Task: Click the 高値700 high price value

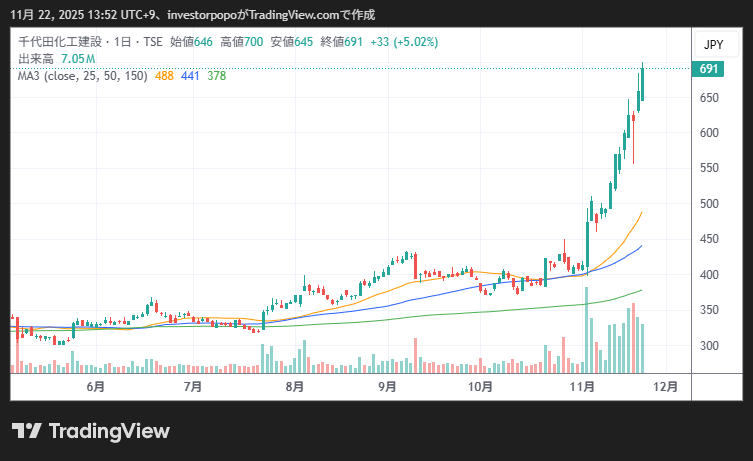Action: coord(242,42)
